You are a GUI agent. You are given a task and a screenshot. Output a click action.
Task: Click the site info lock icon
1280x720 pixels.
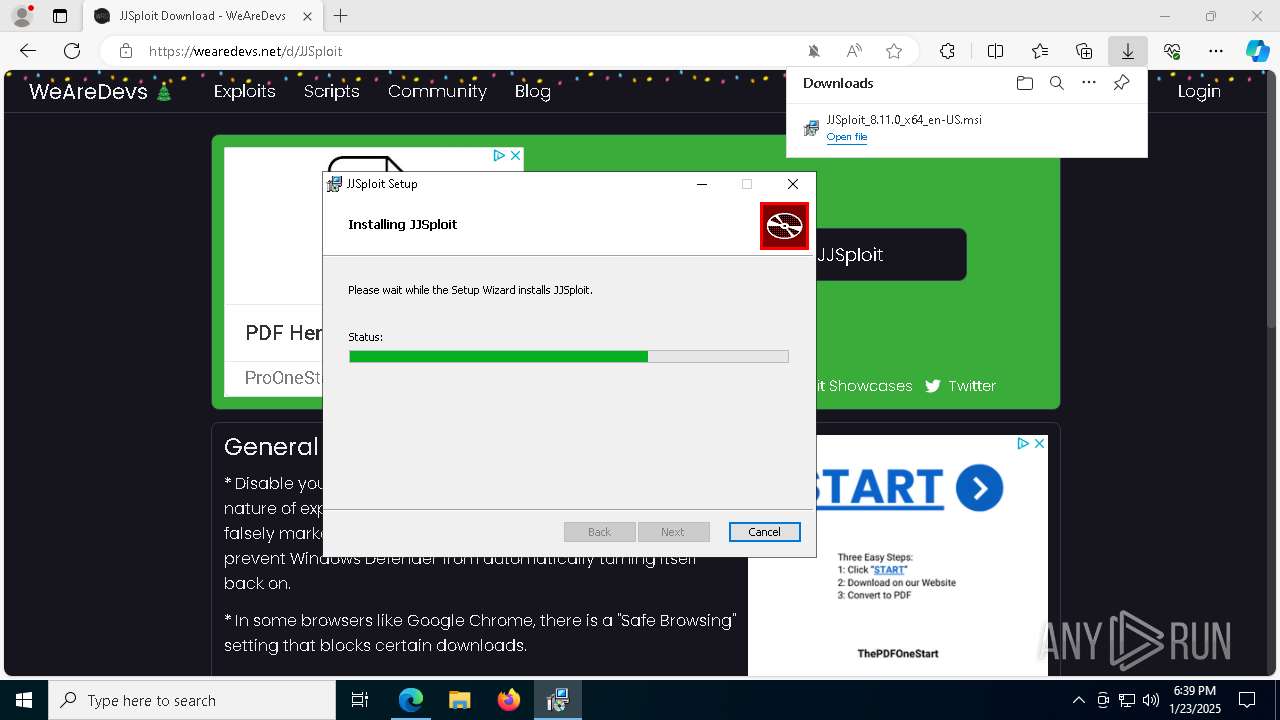[x=126, y=51]
